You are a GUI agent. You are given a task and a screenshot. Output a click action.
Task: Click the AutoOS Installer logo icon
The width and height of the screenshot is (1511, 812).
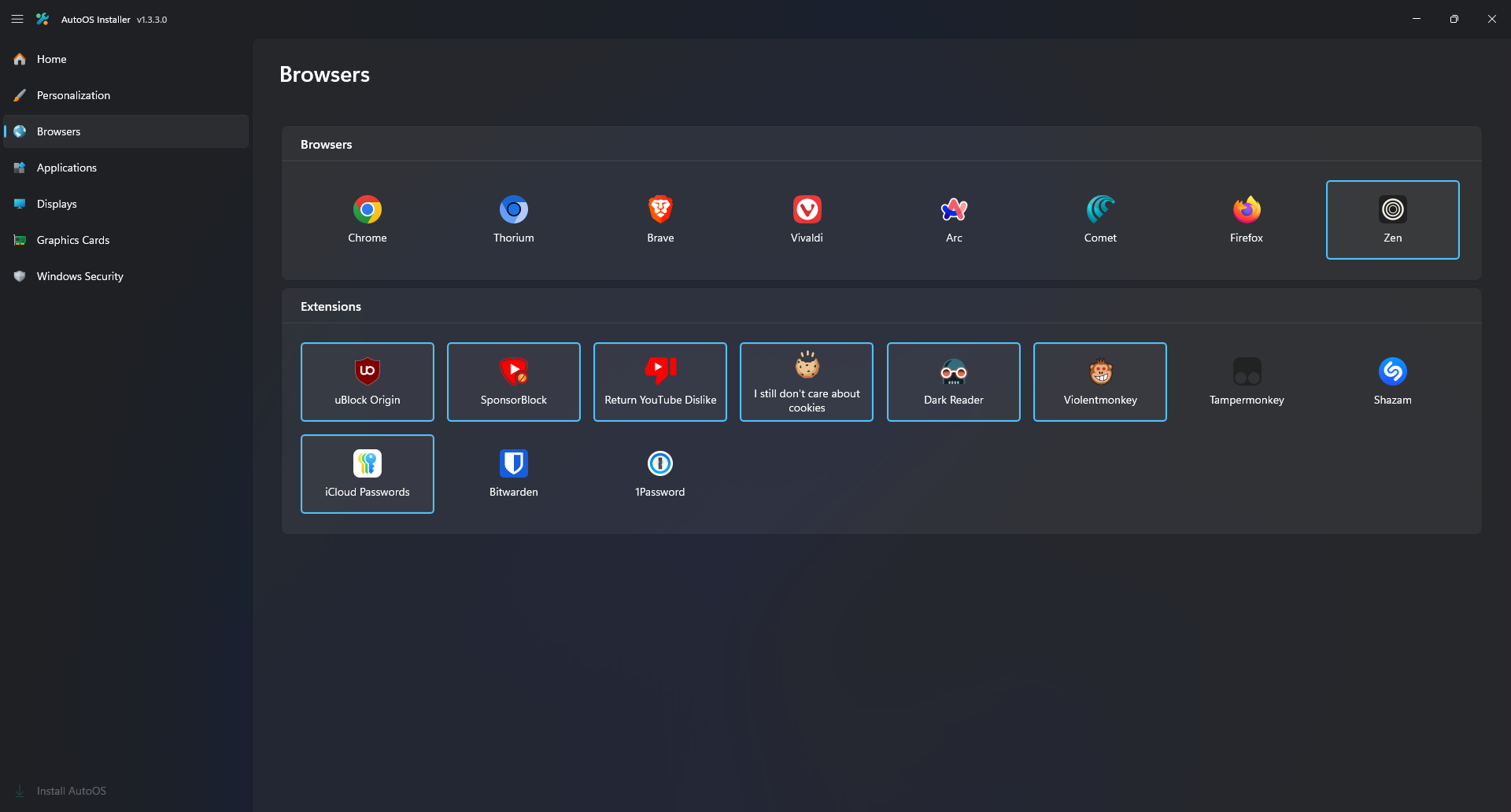tap(42, 19)
